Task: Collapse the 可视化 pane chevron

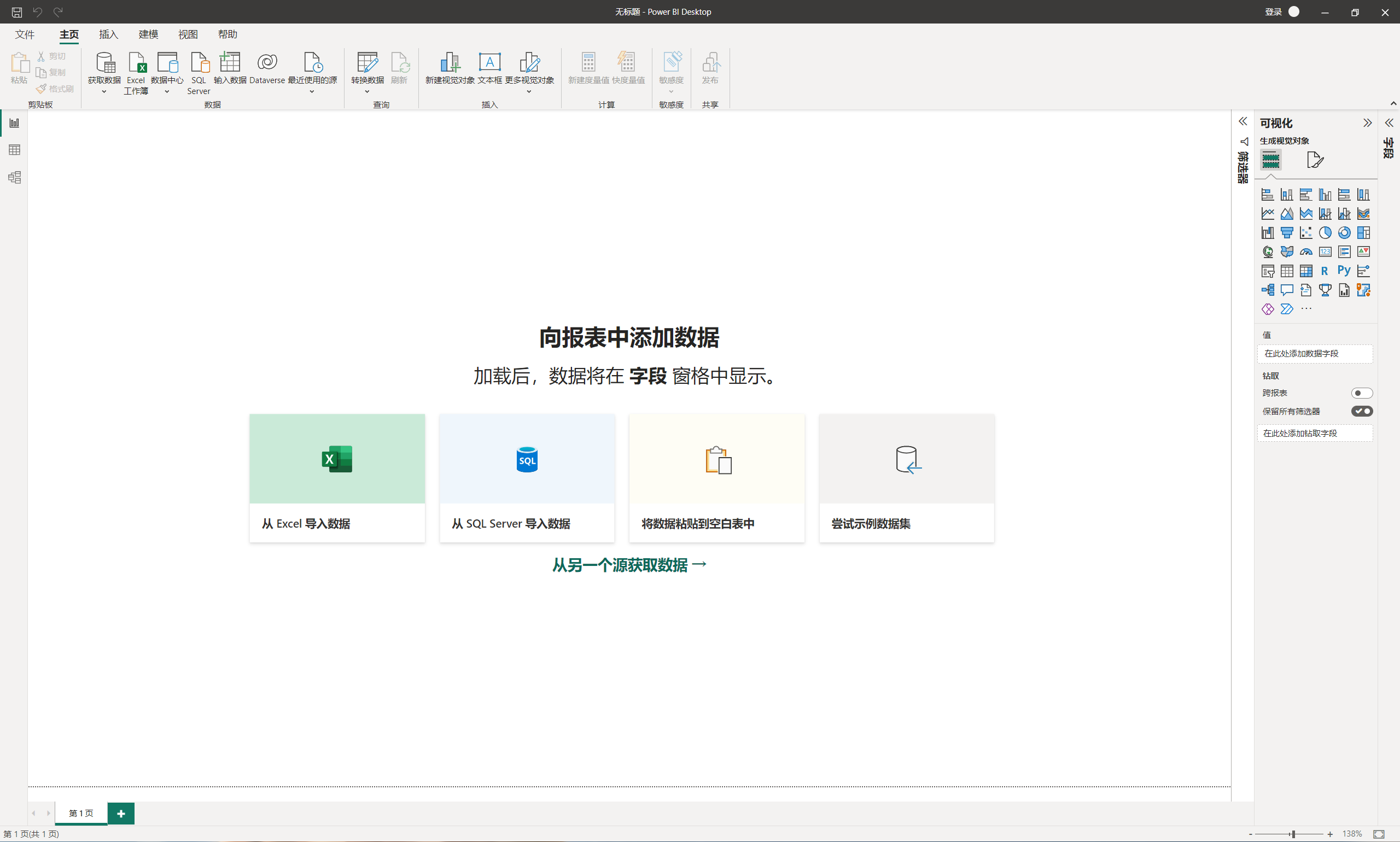Action: pyautogui.click(x=1367, y=123)
